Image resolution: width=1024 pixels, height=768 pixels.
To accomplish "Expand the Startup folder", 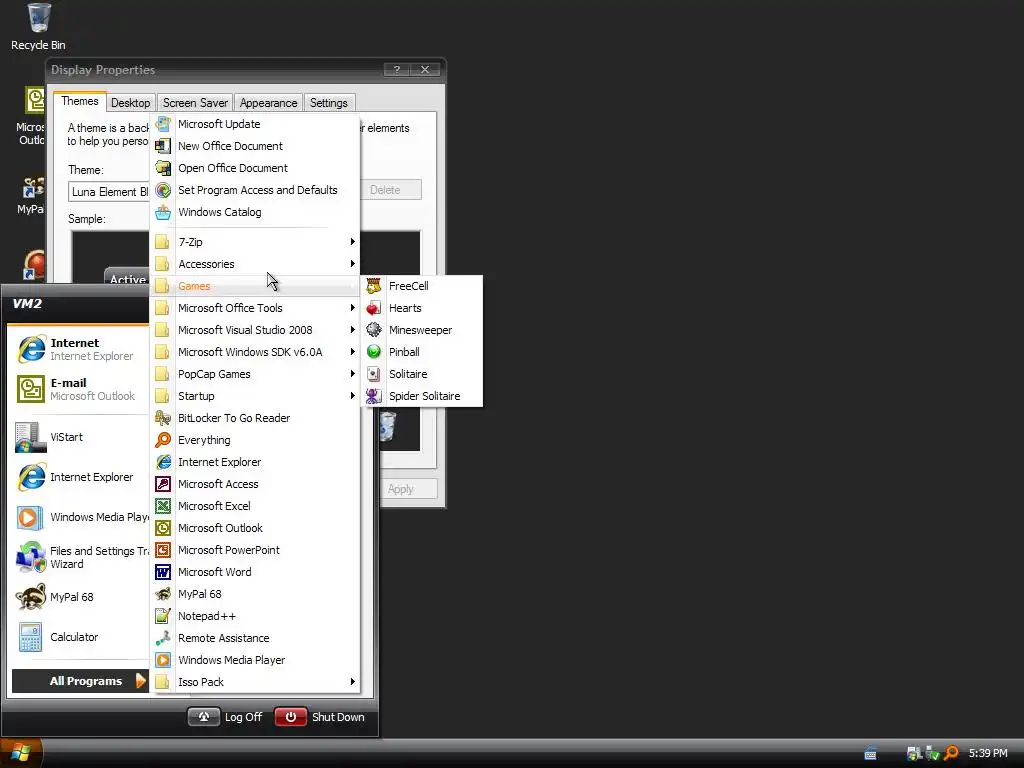I will (255, 396).
